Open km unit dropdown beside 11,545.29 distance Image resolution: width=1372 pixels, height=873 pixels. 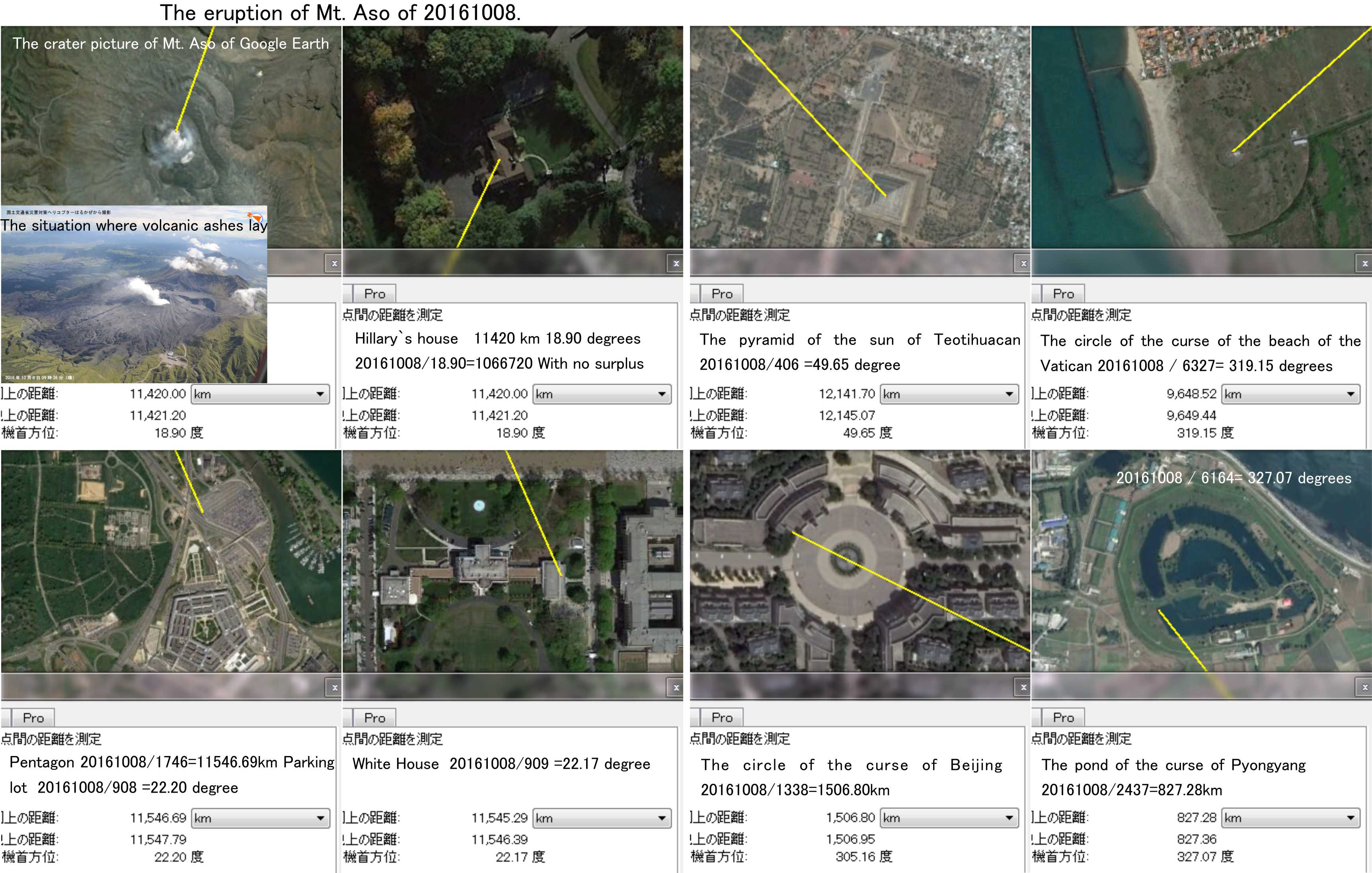tap(602, 818)
